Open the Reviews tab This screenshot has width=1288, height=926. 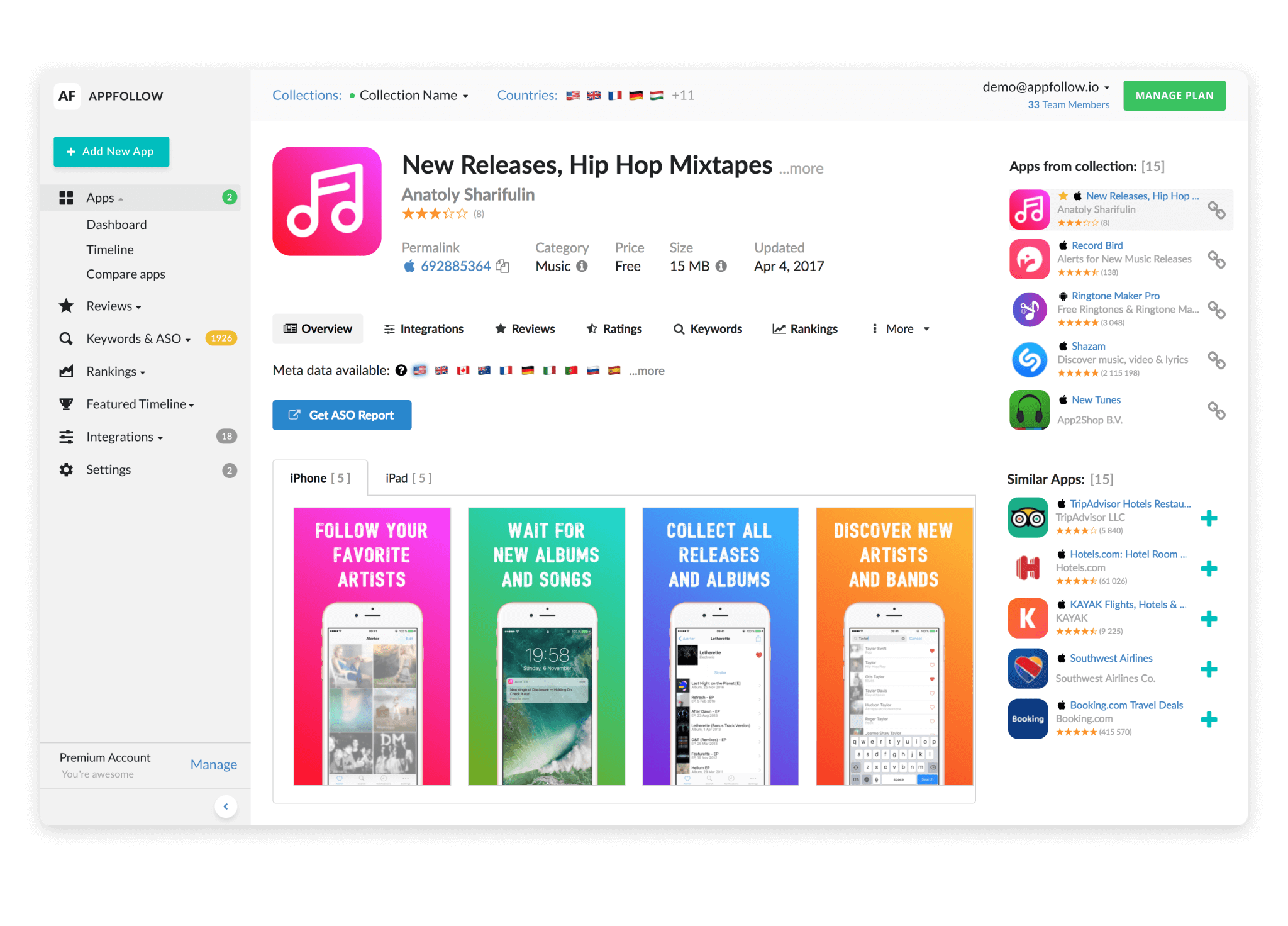[525, 329]
